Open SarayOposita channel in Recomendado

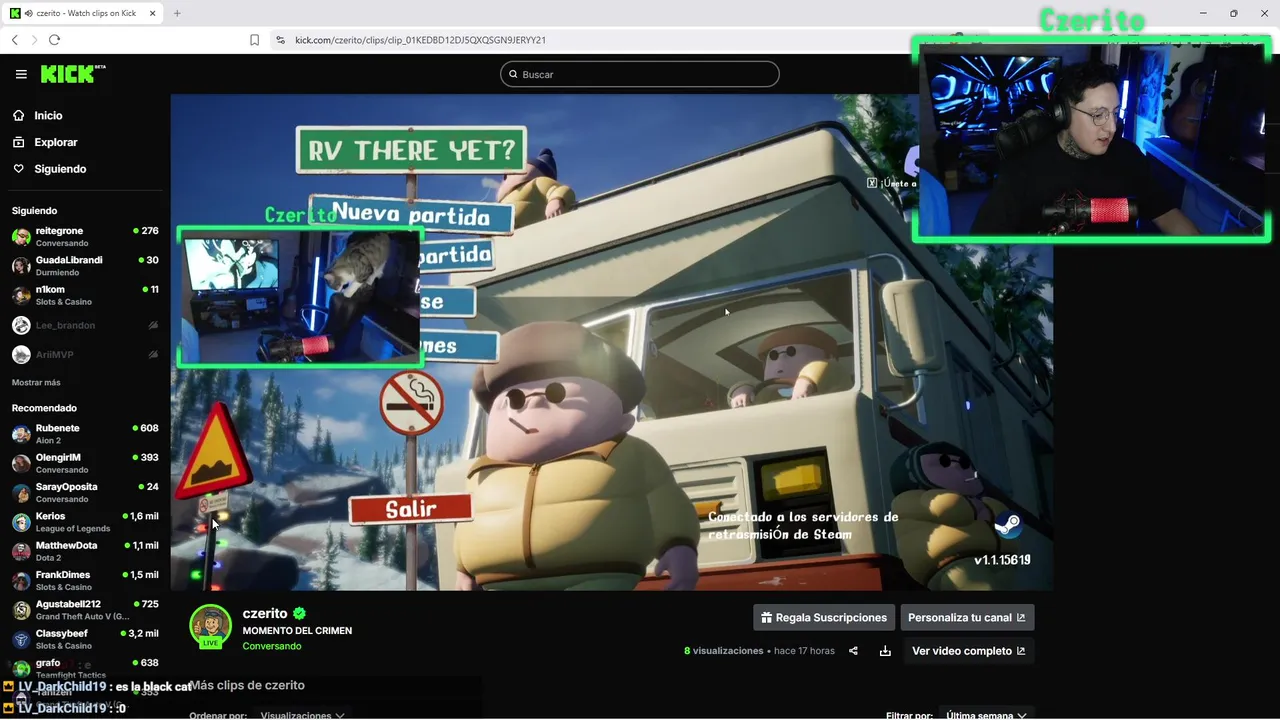pos(85,493)
